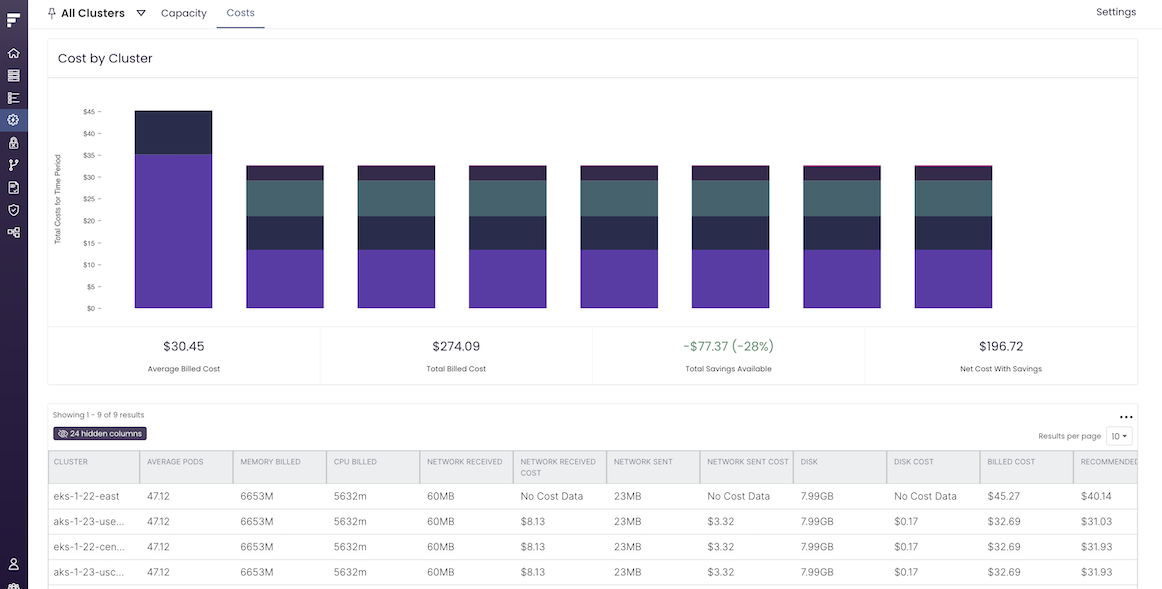Image resolution: width=1162 pixels, height=589 pixels.
Task: Click the pin icon beside All Clusters
Action: [x=52, y=13]
